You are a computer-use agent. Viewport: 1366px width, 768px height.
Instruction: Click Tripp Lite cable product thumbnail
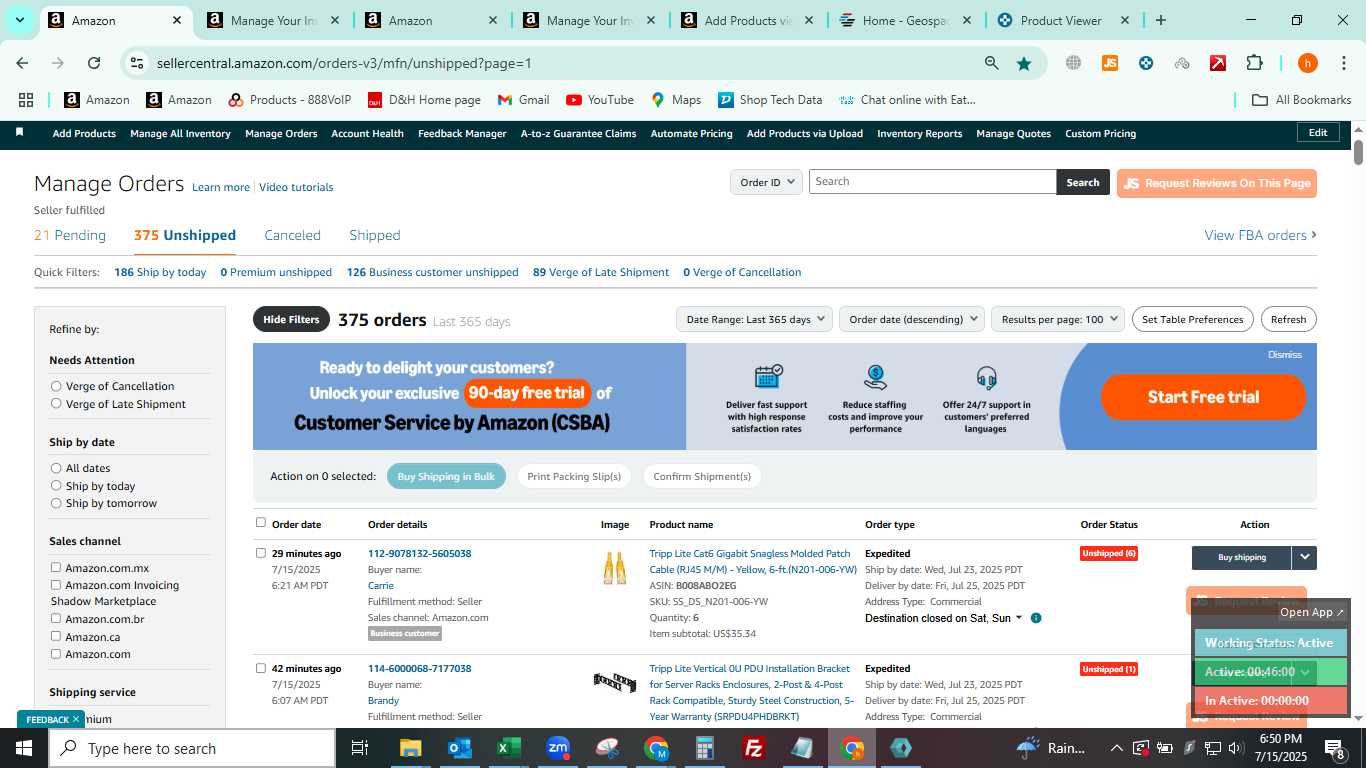615,569
